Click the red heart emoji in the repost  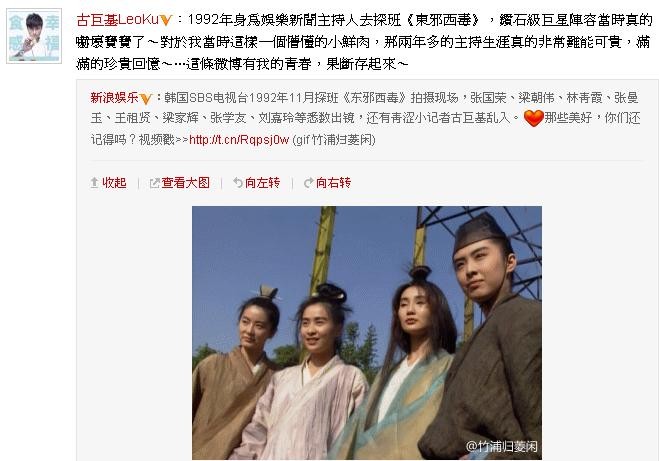coord(533,118)
